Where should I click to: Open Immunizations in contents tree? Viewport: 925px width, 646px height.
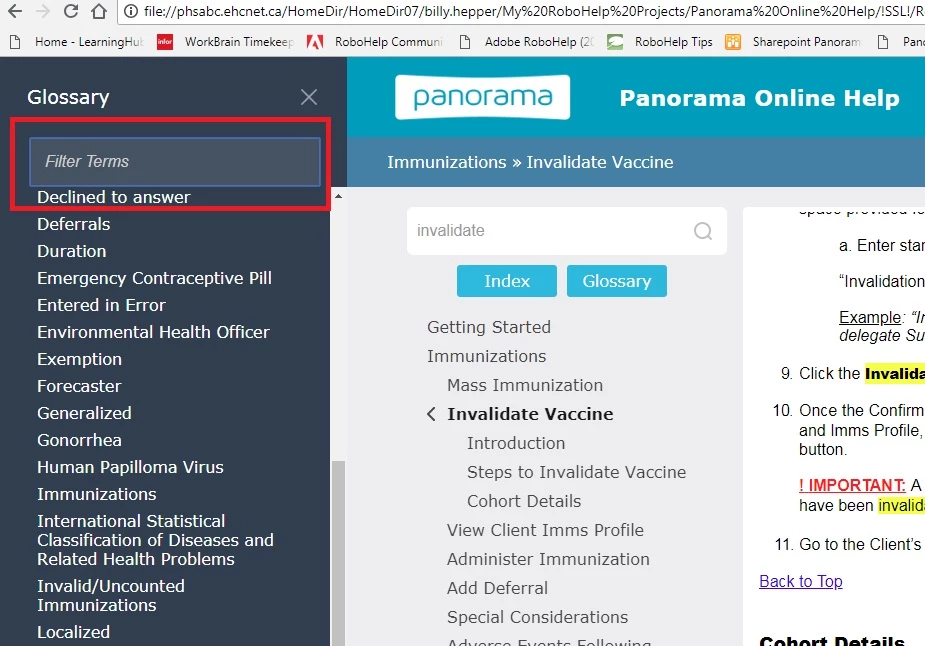pos(487,356)
